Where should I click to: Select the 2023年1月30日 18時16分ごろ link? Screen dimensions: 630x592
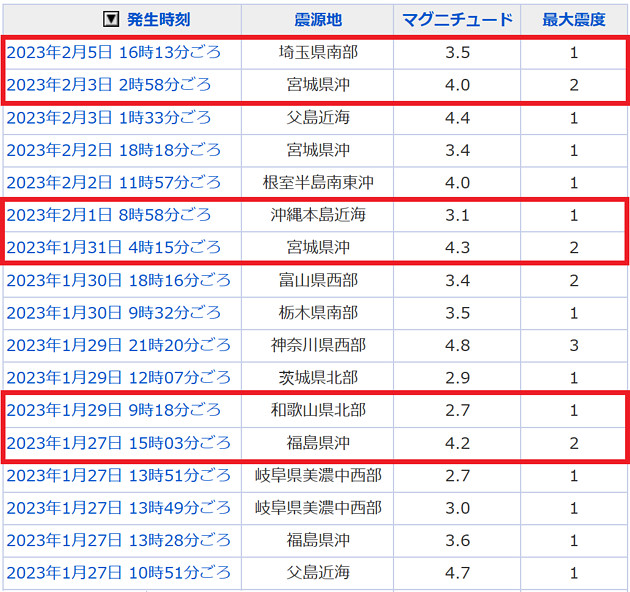point(118,280)
